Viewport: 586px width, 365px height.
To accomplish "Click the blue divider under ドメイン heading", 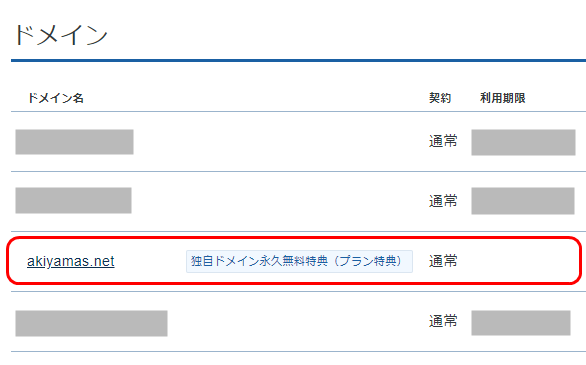I will 298,60.
